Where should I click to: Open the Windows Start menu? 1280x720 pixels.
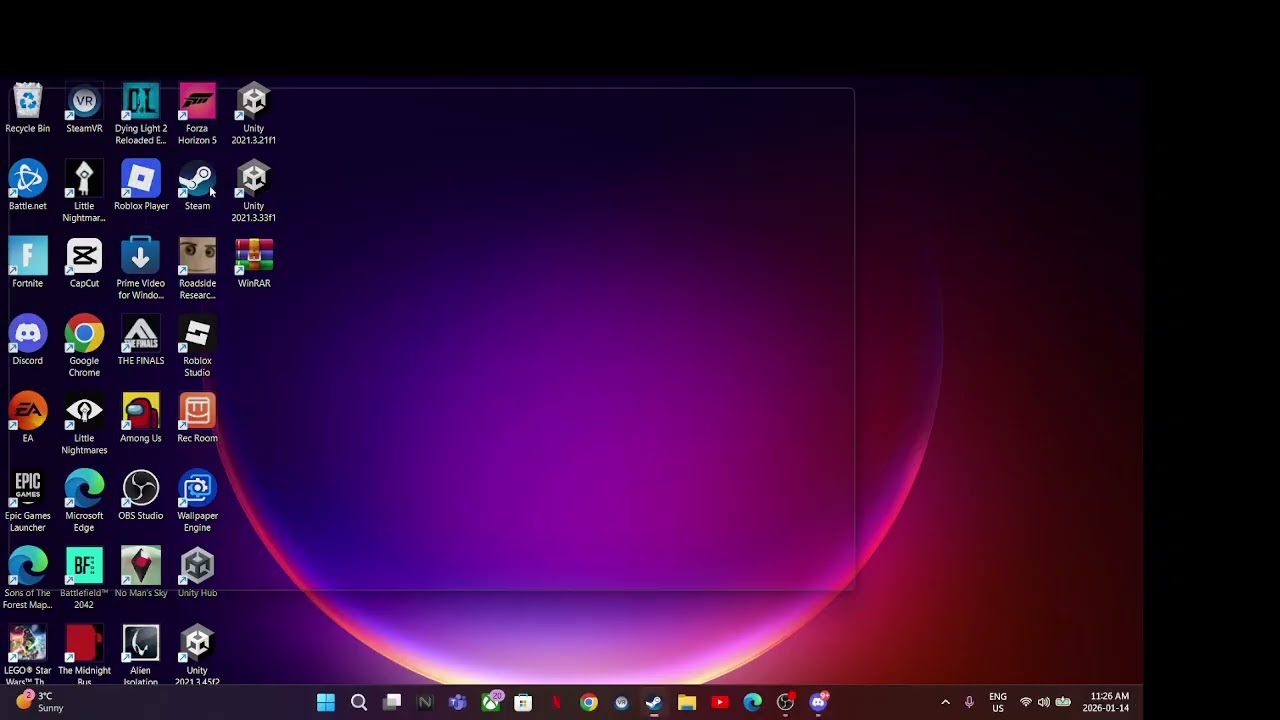pyautogui.click(x=326, y=703)
